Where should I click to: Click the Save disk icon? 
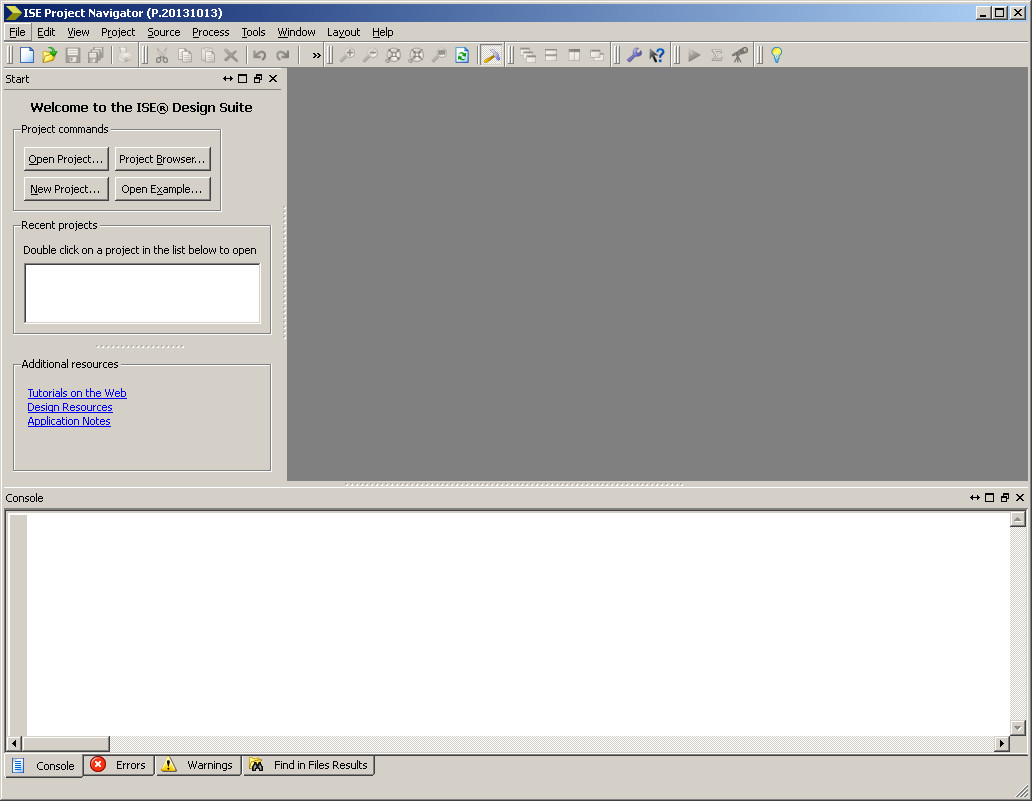[72, 55]
